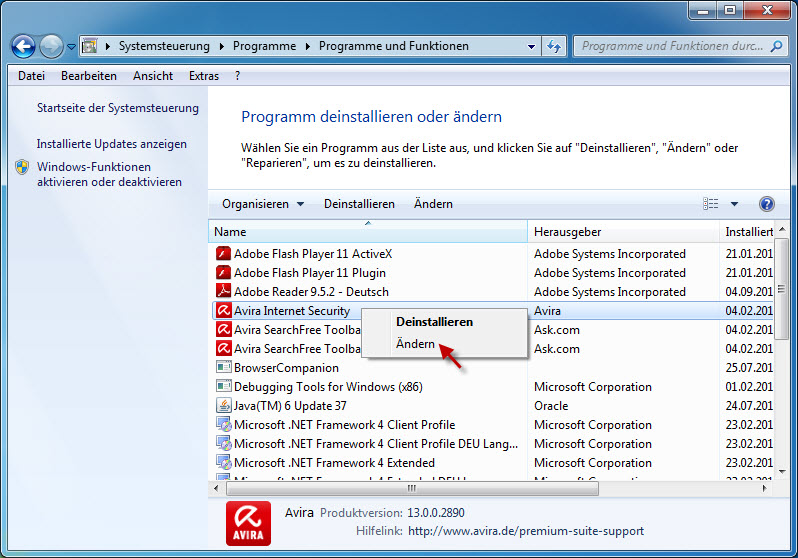Open the Datei menu
This screenshot has width=798, height=558.
click(32, 76)
